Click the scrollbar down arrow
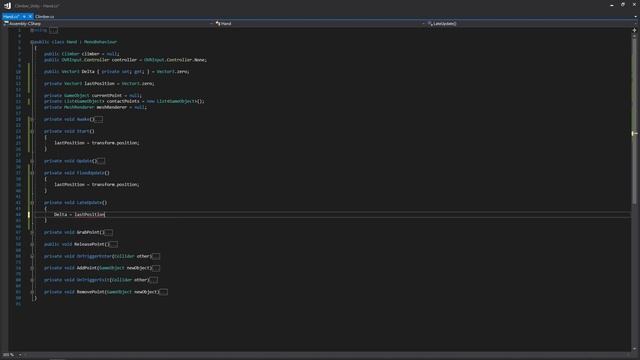The image size is (640, 360). click(x=634, y=349)
